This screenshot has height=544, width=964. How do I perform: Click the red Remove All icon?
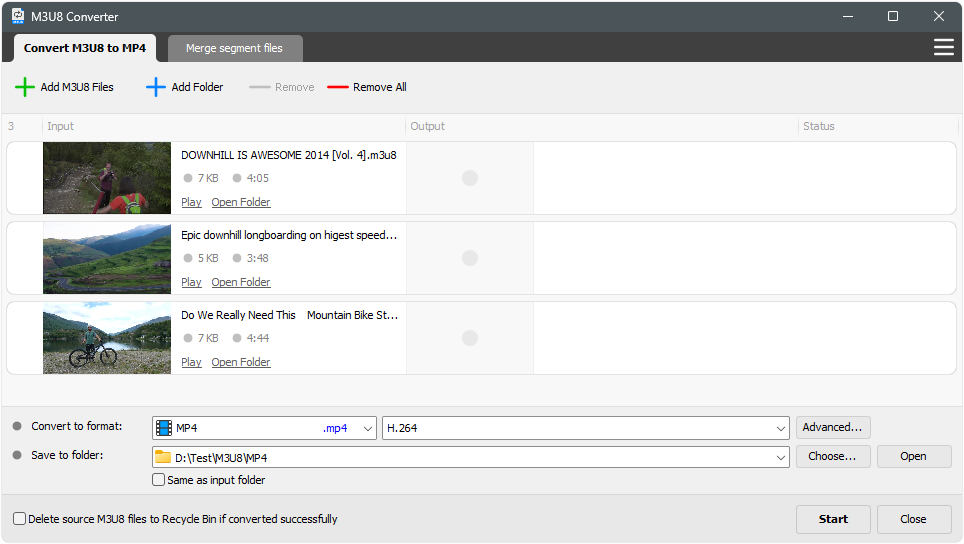coord(338,87)
